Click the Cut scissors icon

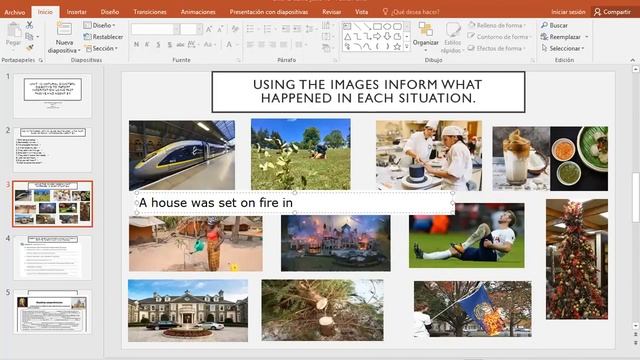[x=29, y=25]
